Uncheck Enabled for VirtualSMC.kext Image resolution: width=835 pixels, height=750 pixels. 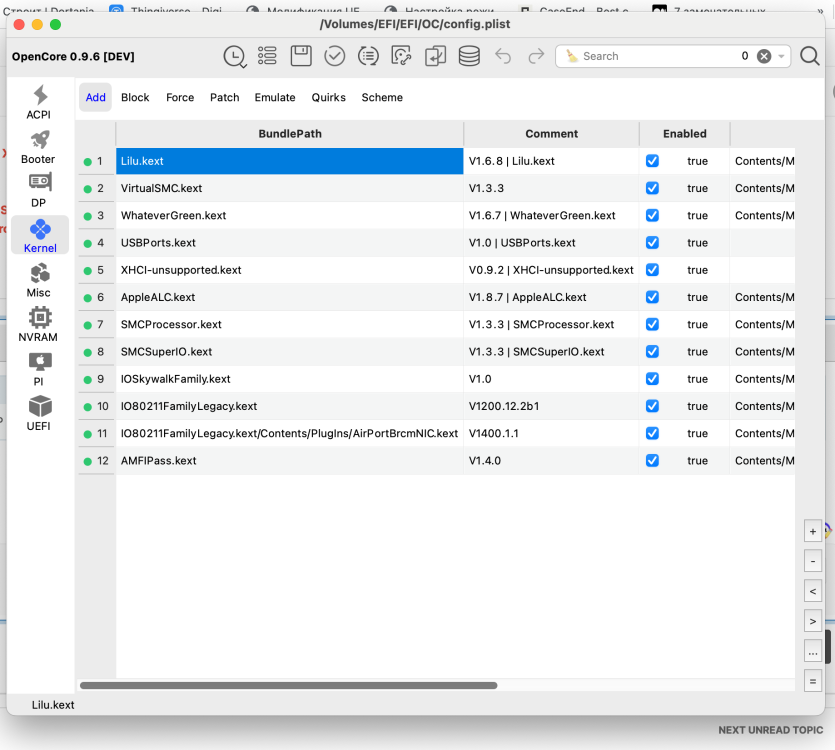[652, 188]
